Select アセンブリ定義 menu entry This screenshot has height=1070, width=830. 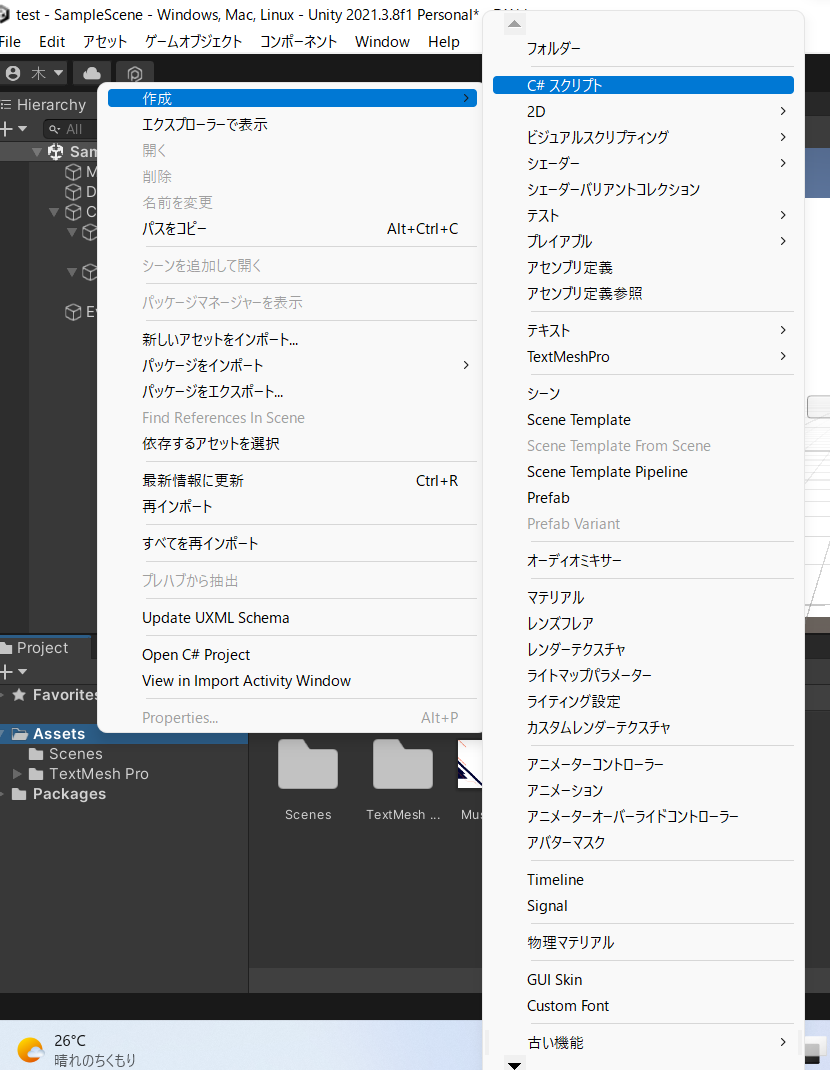[x=643, y=268]
